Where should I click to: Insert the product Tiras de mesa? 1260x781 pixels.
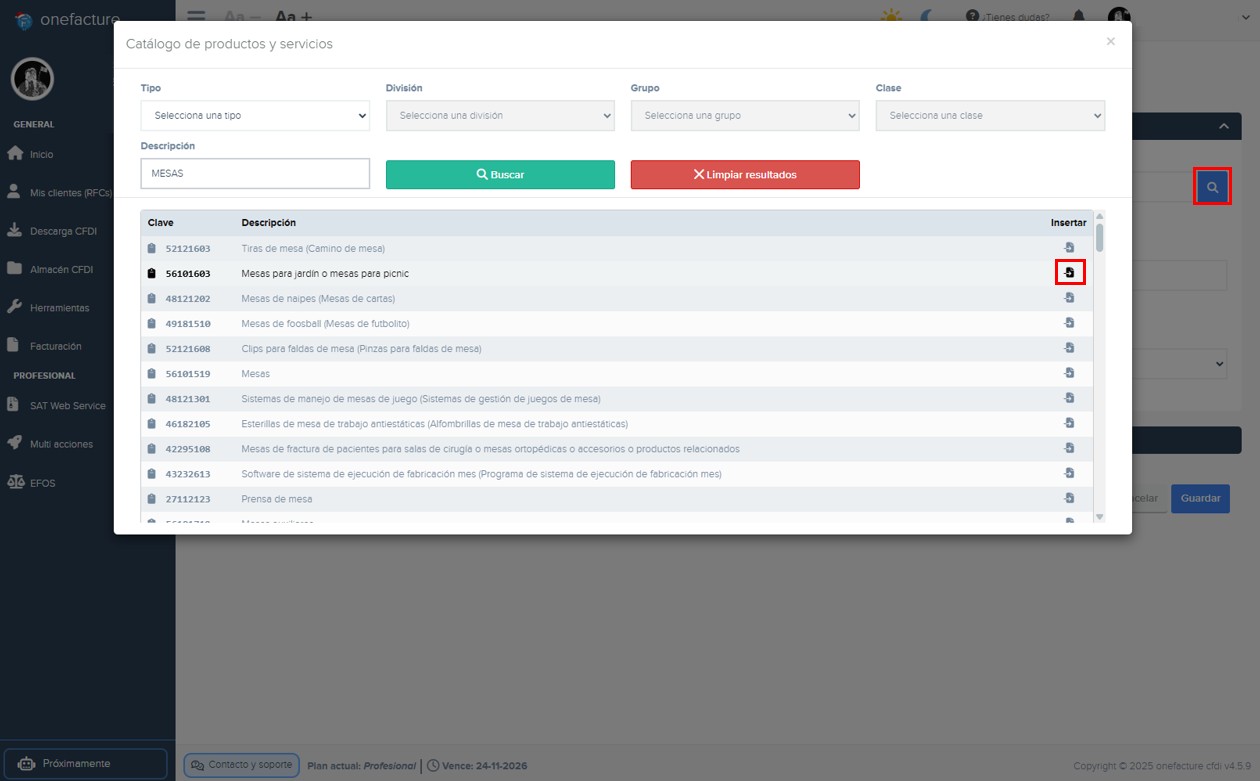point(1069,248)
